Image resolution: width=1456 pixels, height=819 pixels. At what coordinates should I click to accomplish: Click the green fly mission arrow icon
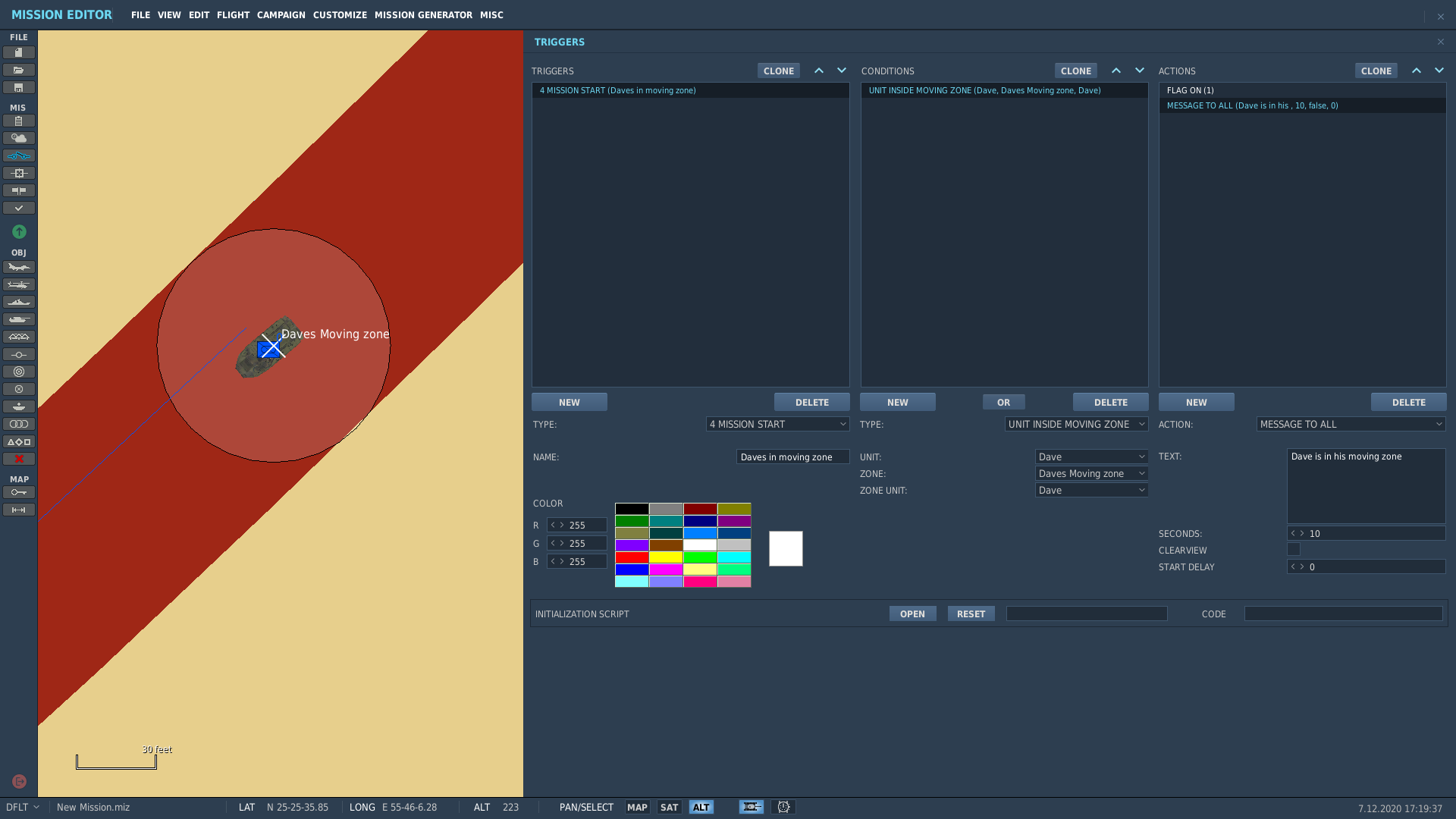tap(20, 231)
